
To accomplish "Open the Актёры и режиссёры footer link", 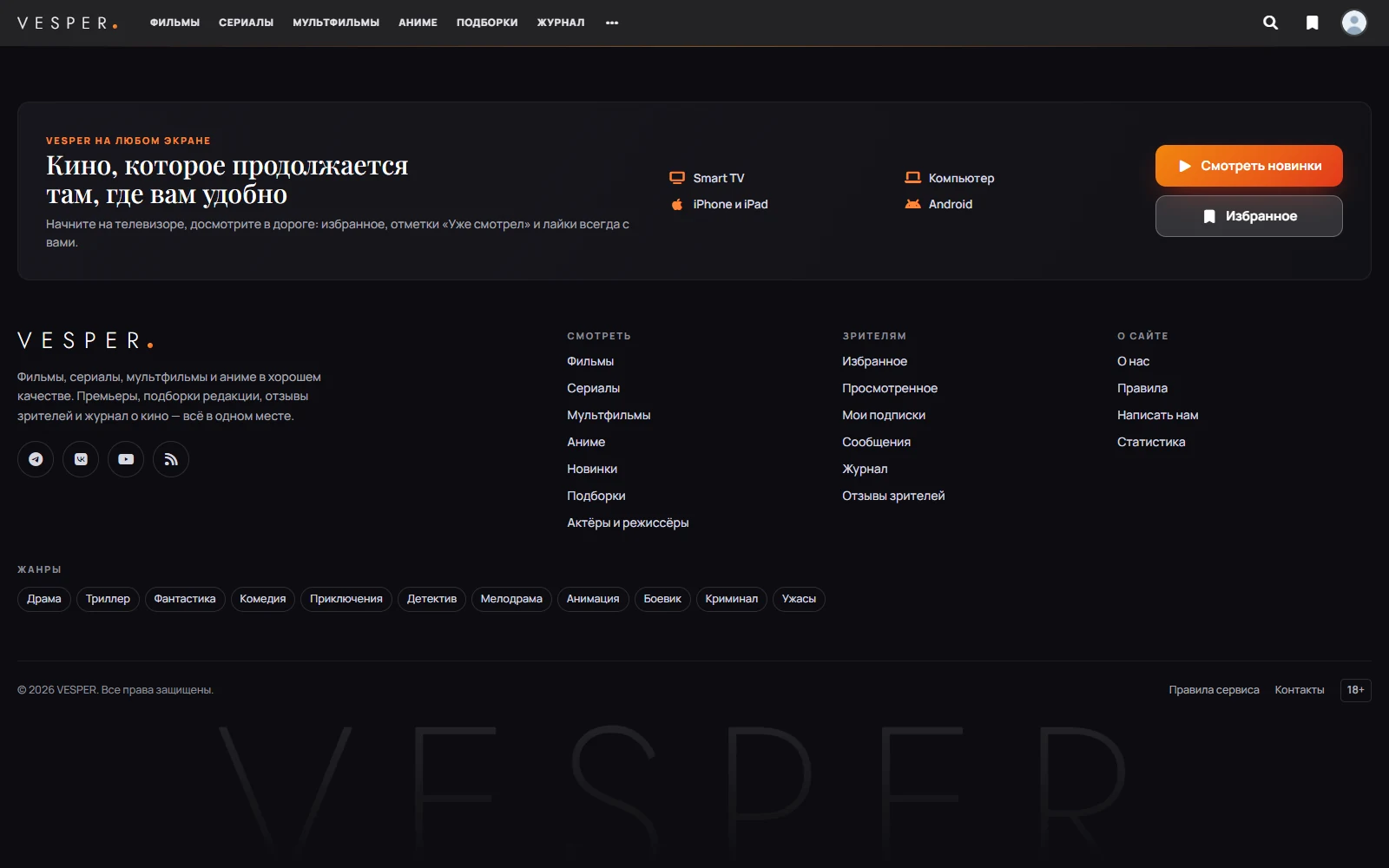I will pos(628,523).
